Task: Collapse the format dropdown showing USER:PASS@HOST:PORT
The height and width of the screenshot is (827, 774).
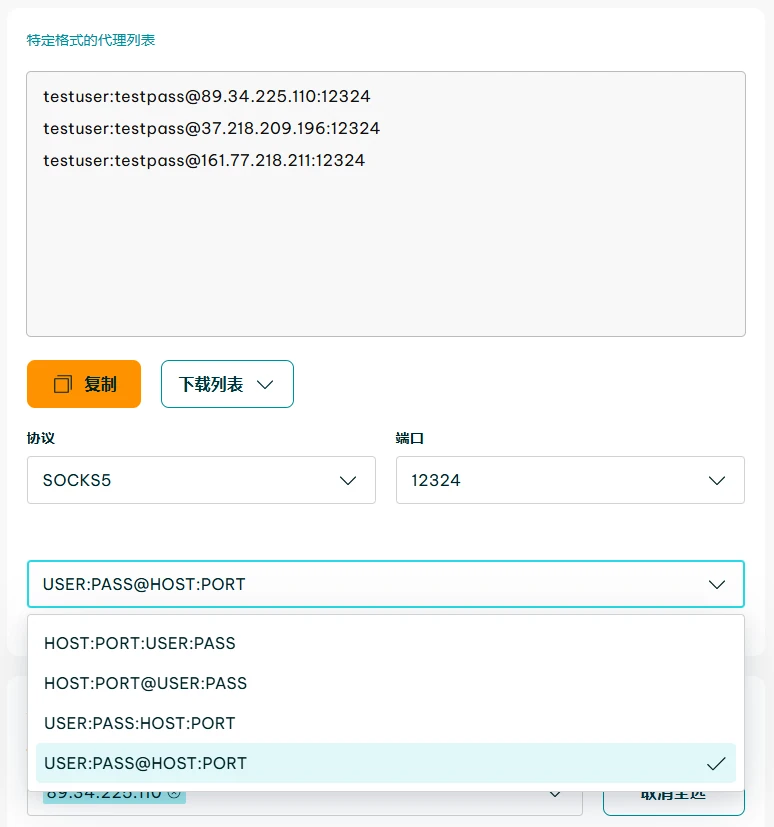Action: click(385, 585)
